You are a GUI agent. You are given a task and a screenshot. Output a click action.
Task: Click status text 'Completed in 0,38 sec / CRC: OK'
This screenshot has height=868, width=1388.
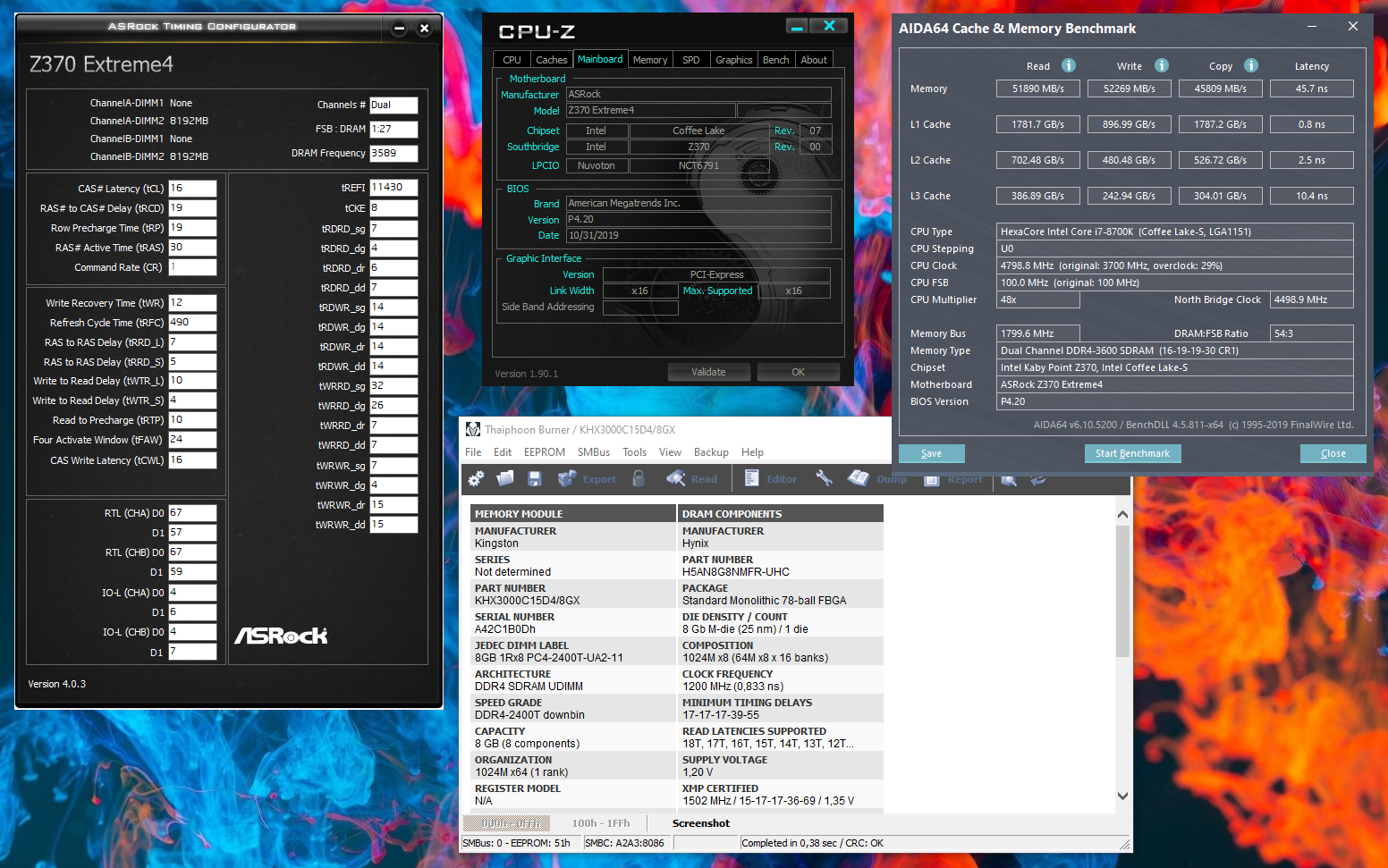(813, 843)
